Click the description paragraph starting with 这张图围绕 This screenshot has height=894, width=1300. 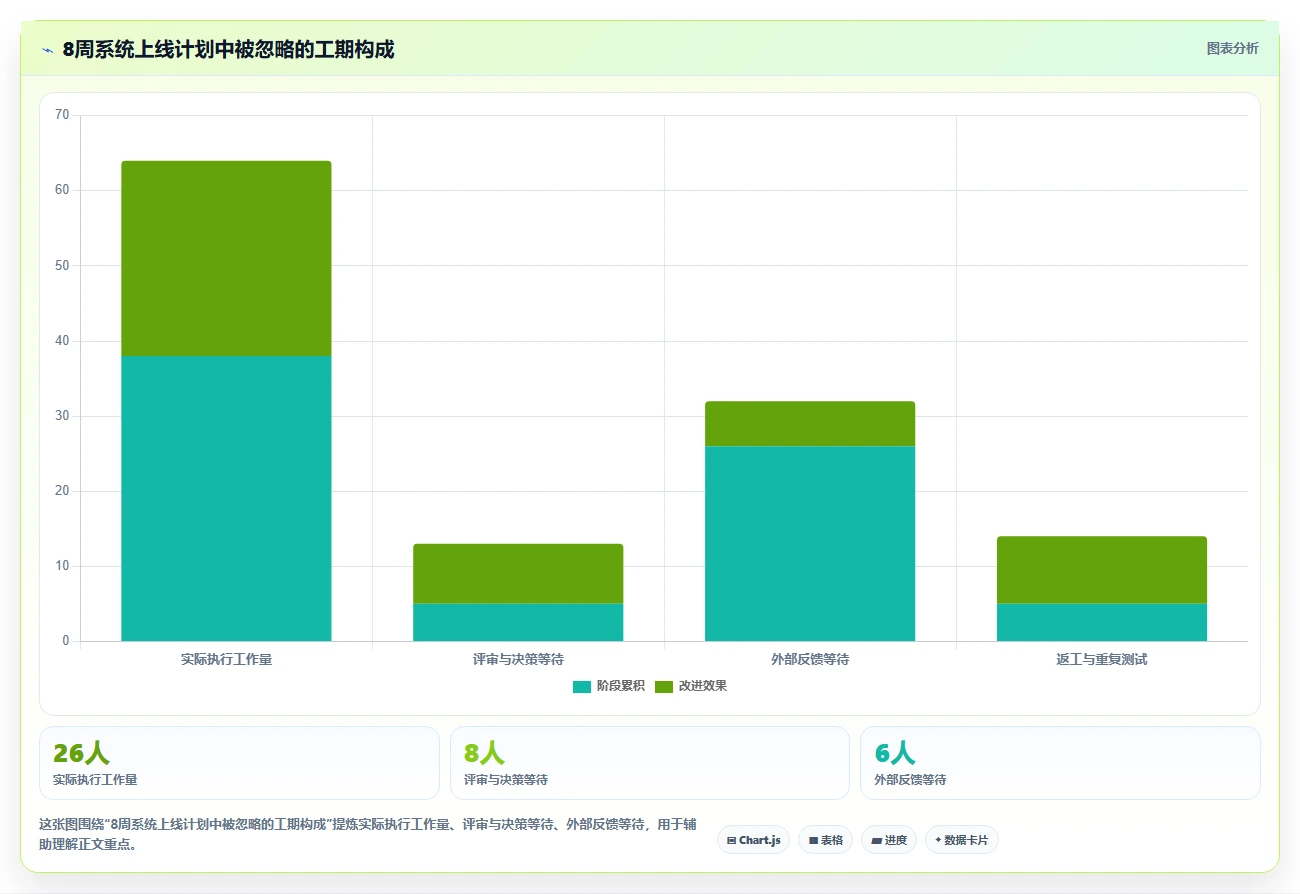point(367,834)
